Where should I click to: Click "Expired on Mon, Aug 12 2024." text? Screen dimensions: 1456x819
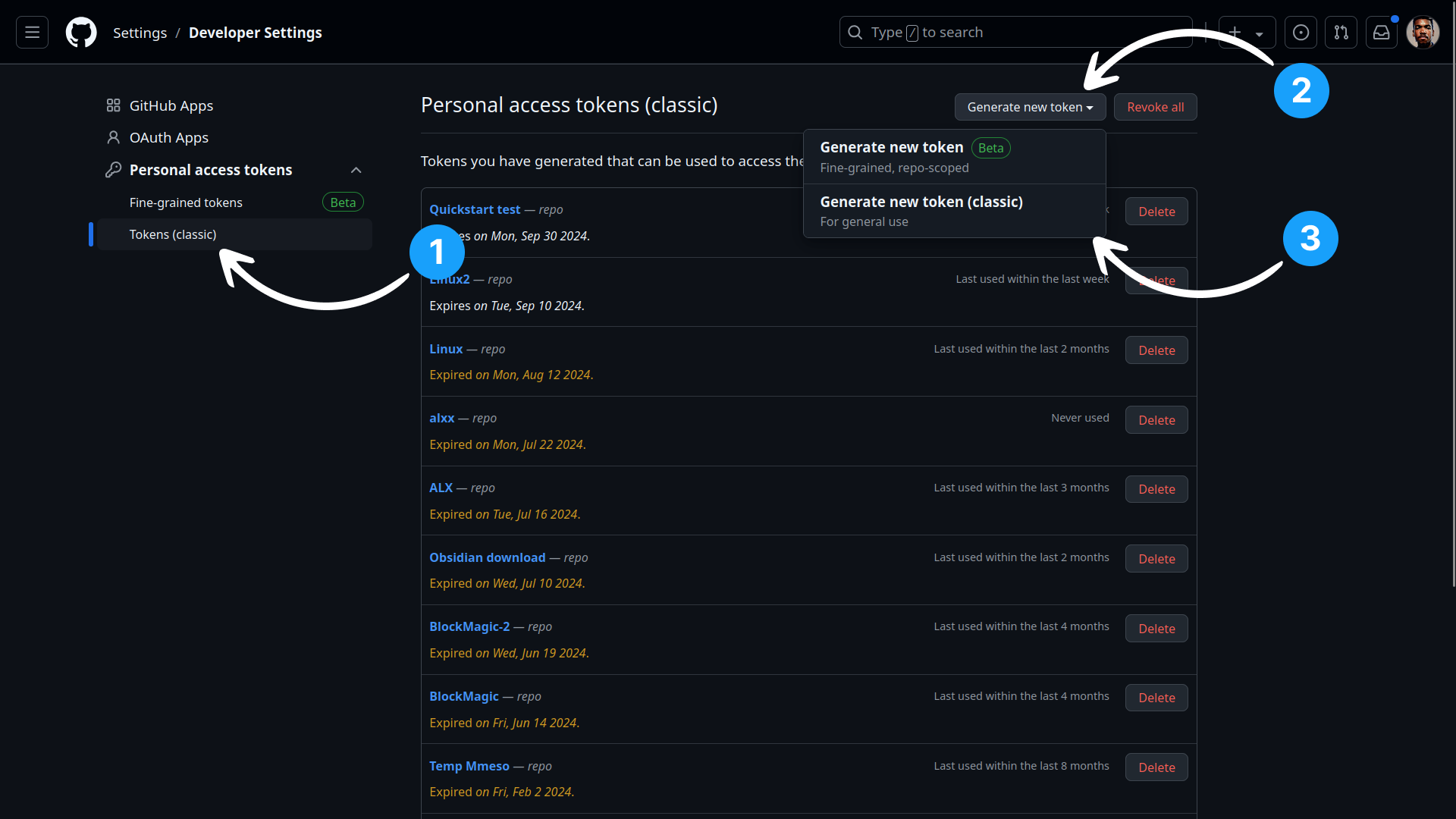511,375
